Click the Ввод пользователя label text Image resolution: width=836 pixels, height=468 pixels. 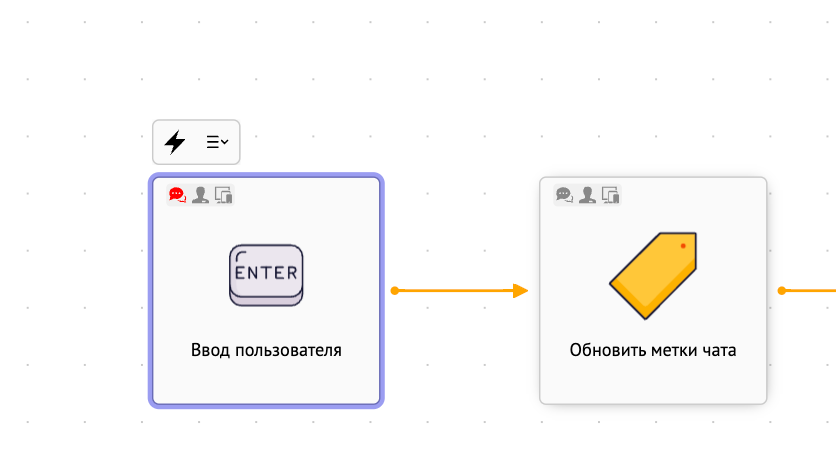266,350
